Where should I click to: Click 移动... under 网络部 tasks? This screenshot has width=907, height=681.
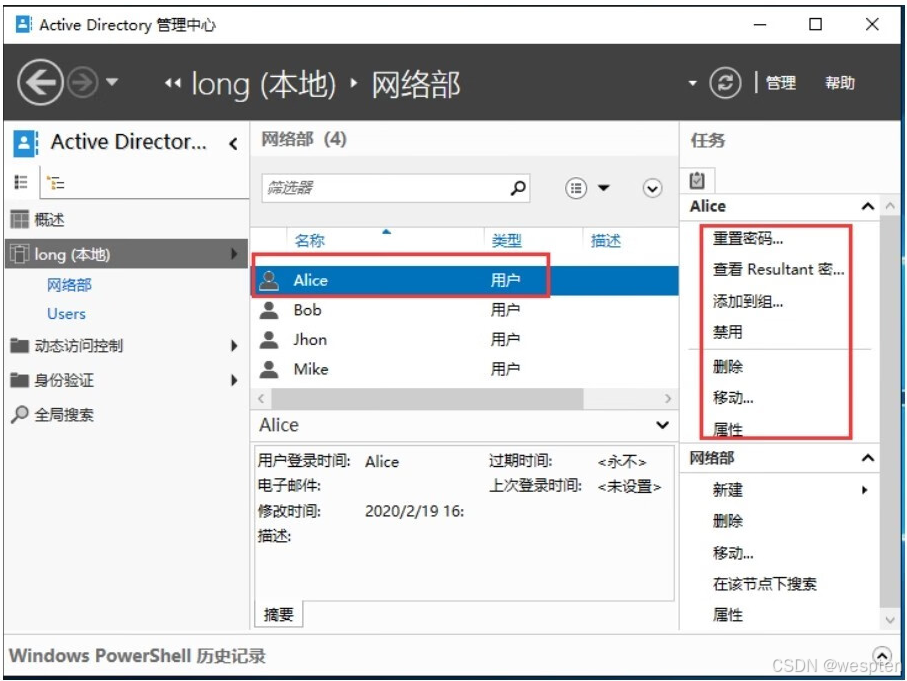[733, 553]
